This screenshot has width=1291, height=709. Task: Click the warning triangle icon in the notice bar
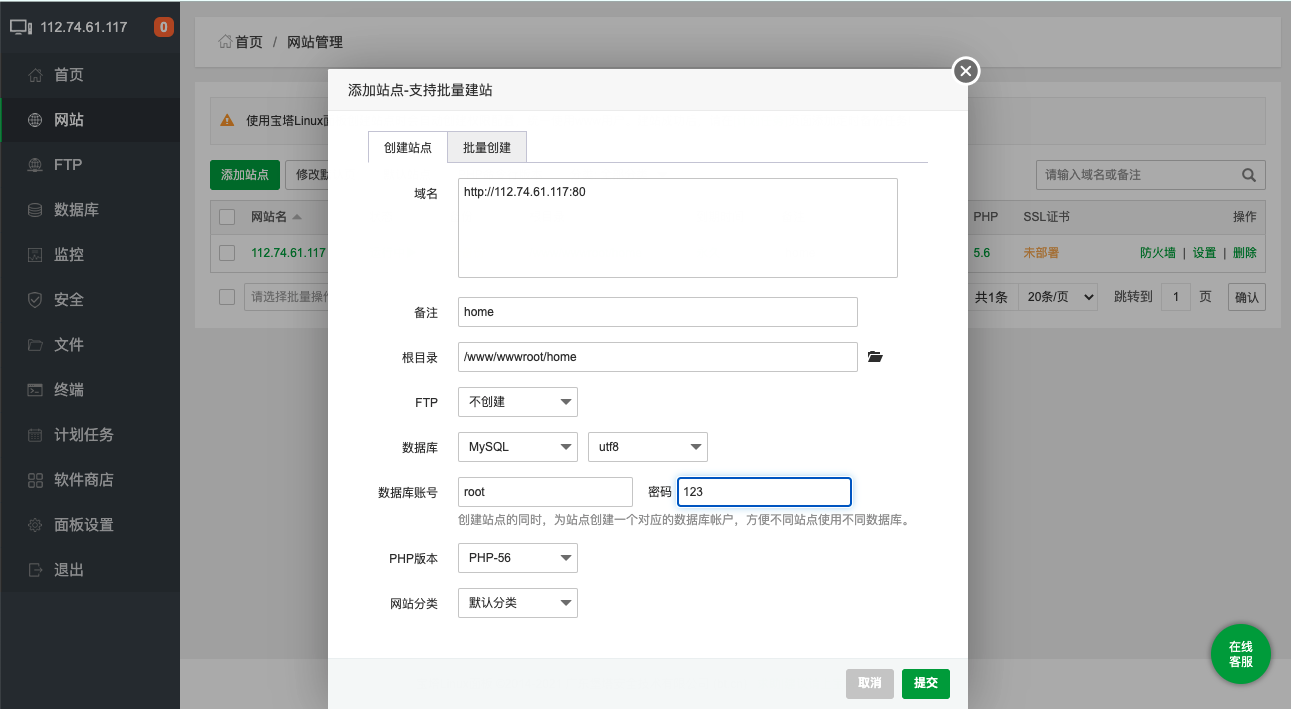(228, 120)
